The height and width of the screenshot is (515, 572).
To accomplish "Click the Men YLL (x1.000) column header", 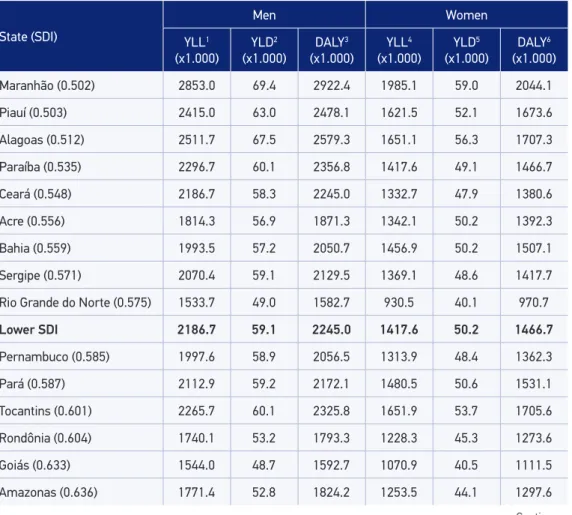I will [197, 50].
